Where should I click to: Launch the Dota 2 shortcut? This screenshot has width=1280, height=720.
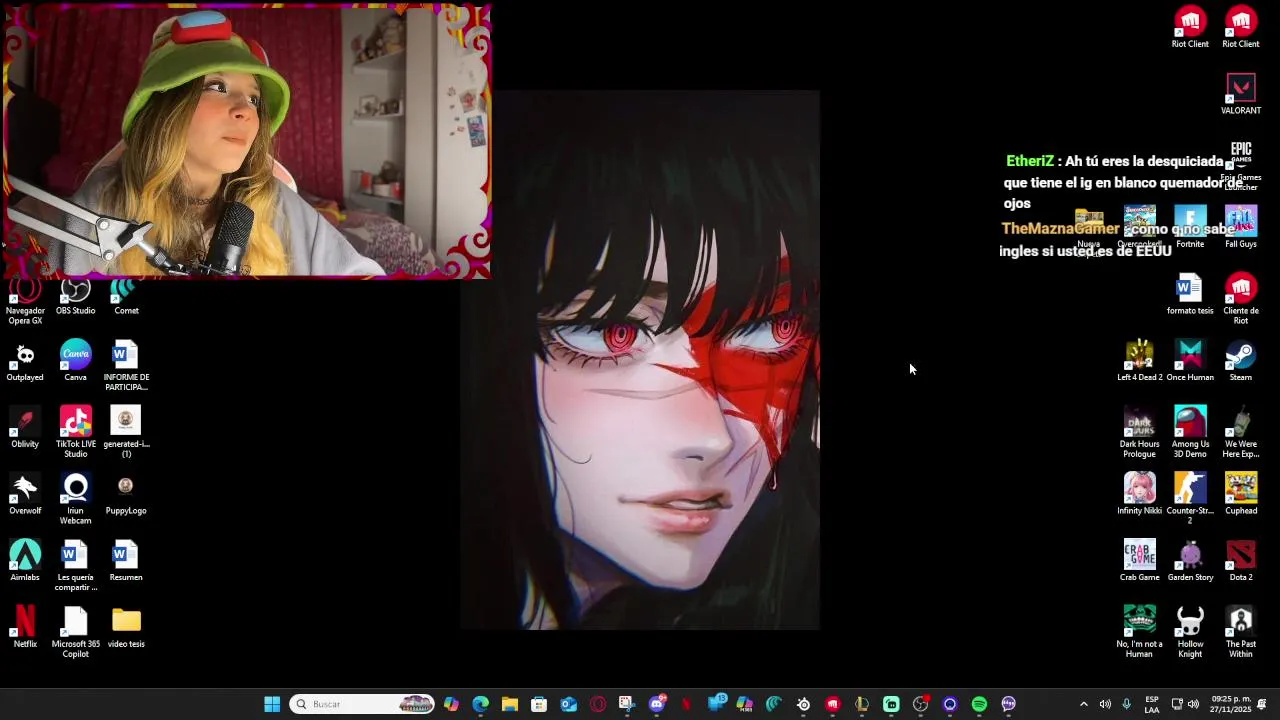[1240, 561]
